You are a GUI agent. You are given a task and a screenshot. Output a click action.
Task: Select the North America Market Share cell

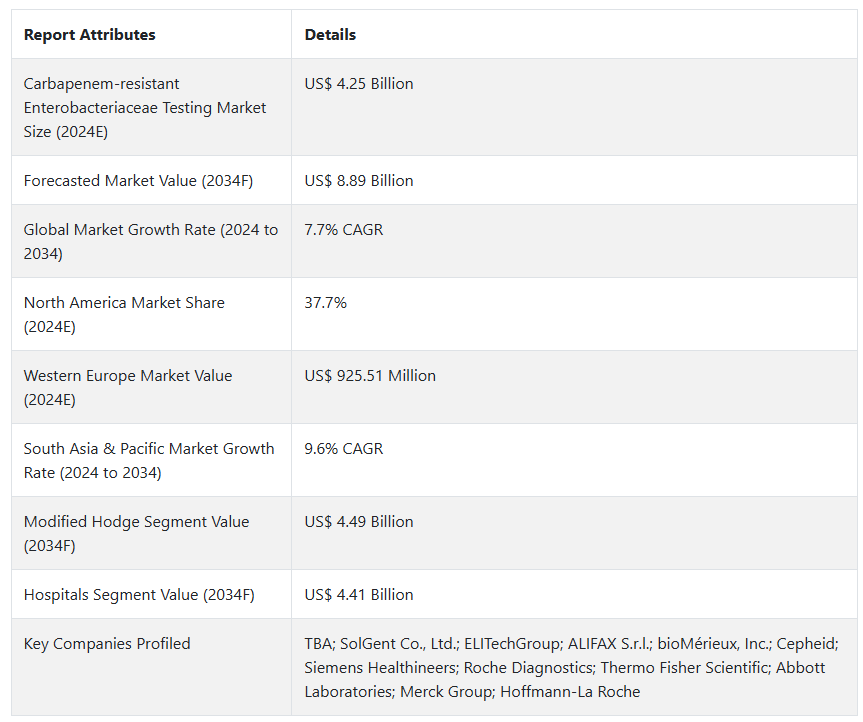[124, 314]
